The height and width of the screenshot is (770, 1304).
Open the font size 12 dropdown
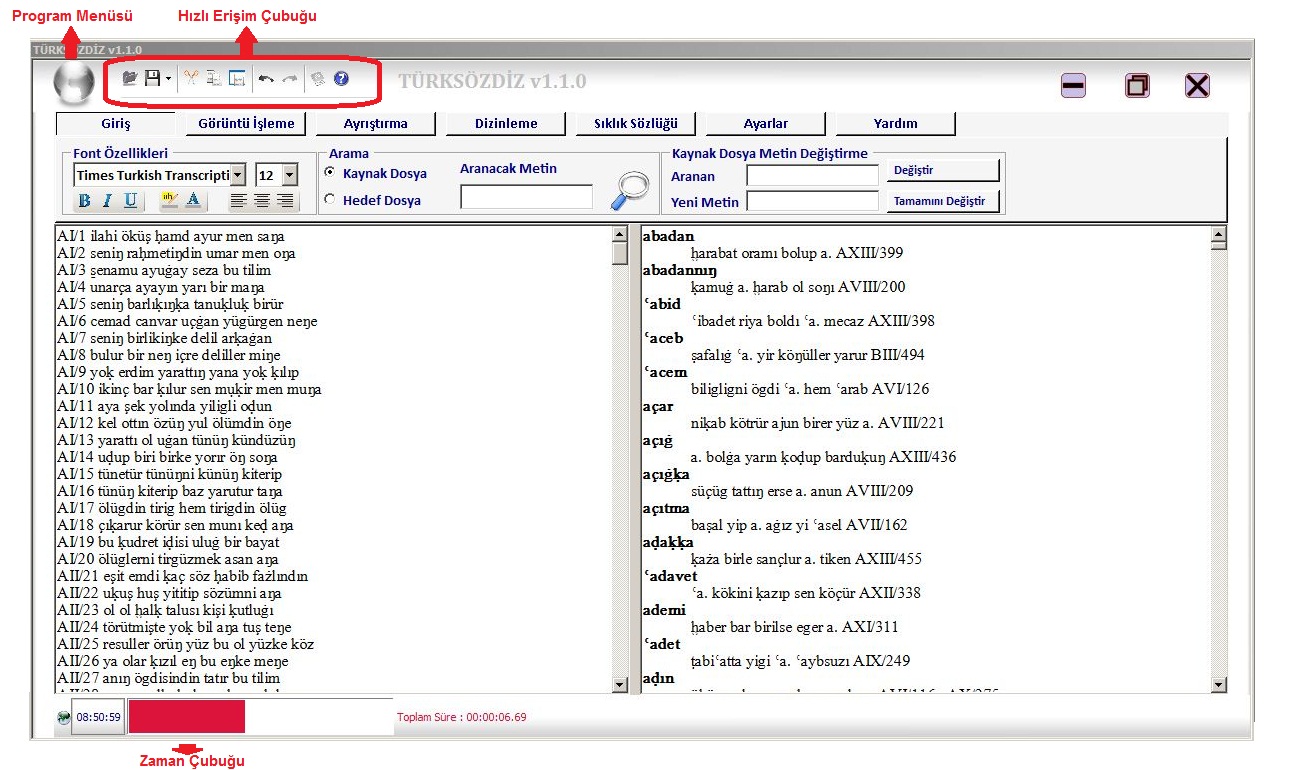[289, 175]
